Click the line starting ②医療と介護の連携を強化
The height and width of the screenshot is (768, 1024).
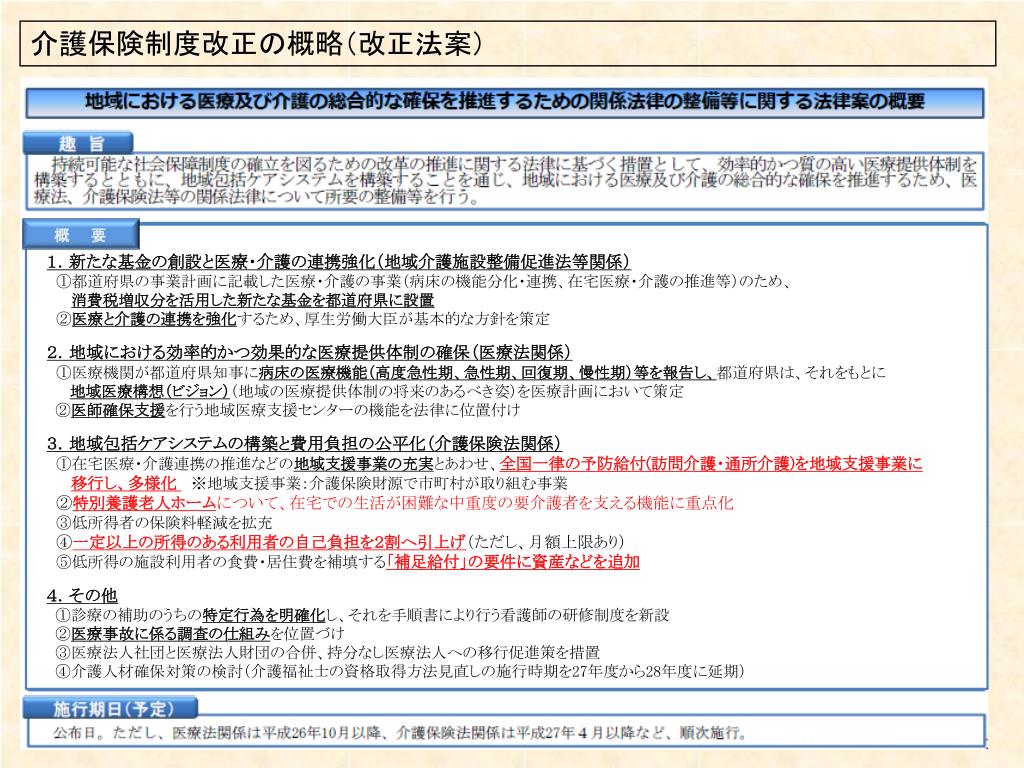point(303,319)
